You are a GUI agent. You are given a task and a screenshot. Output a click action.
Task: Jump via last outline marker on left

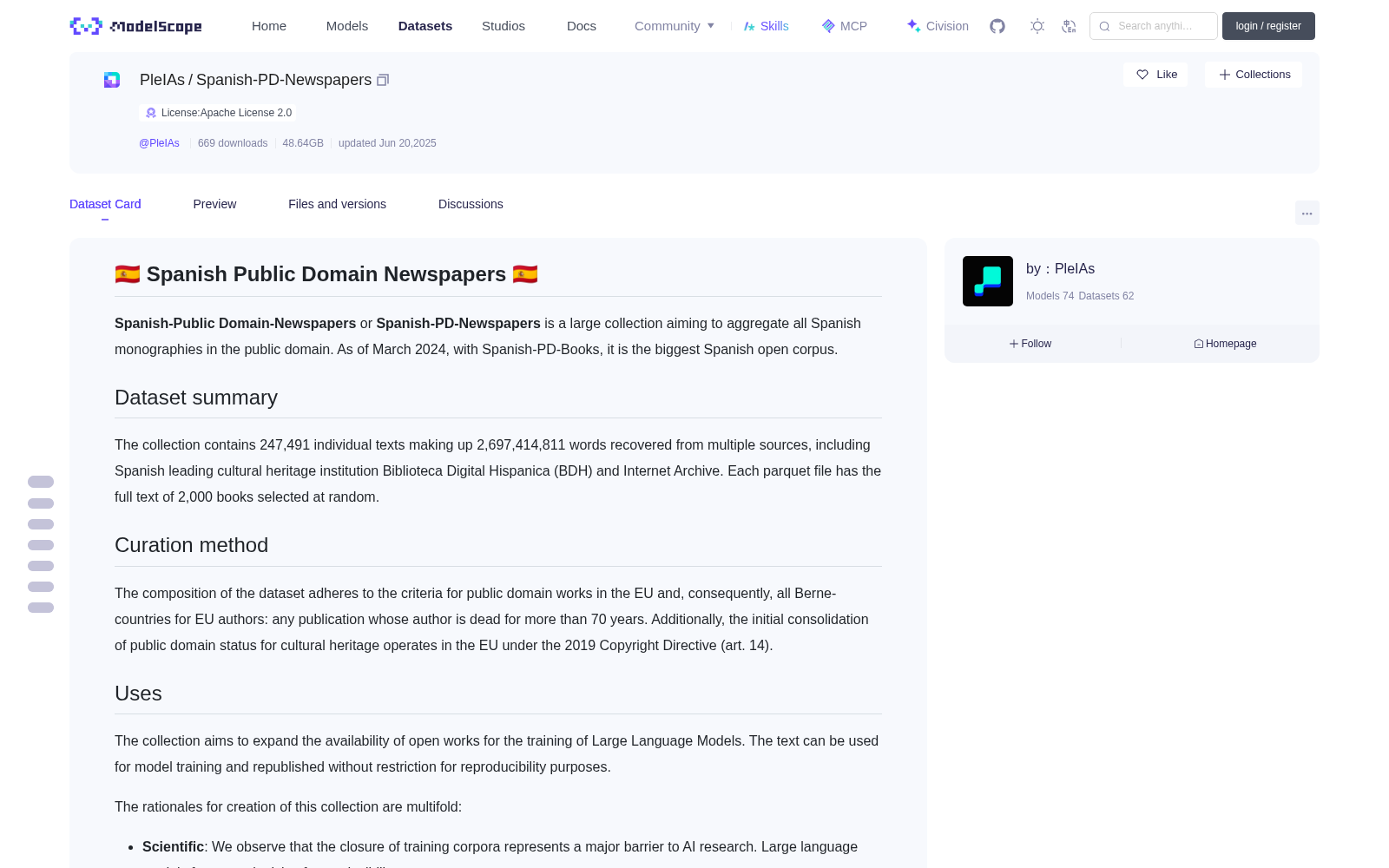(x=41, y=608)
